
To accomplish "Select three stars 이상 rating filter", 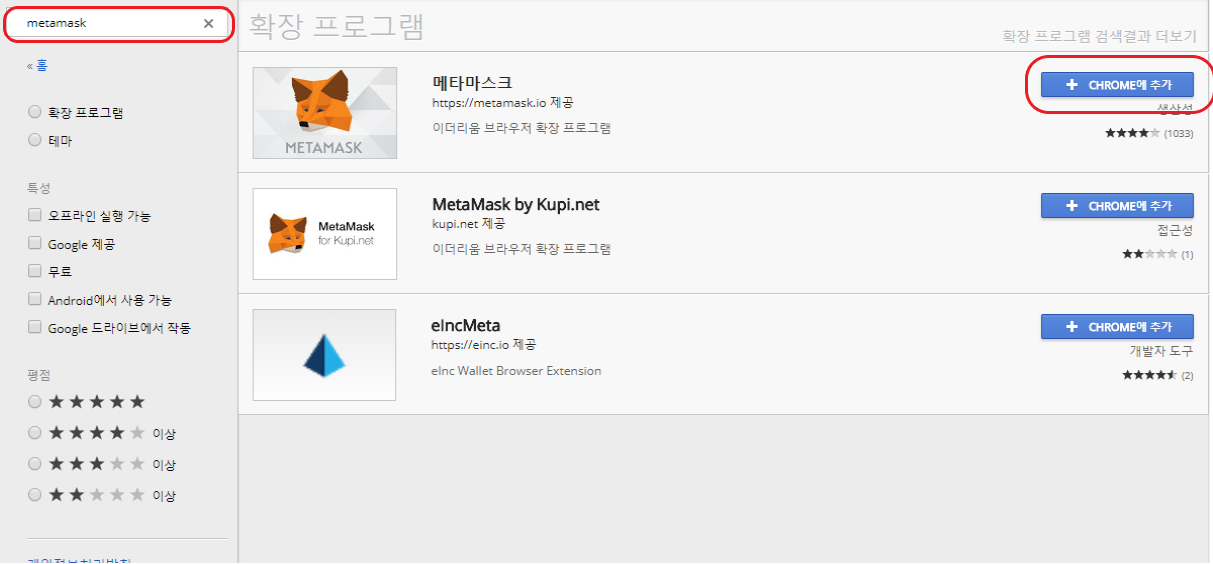I will (35, 464).
